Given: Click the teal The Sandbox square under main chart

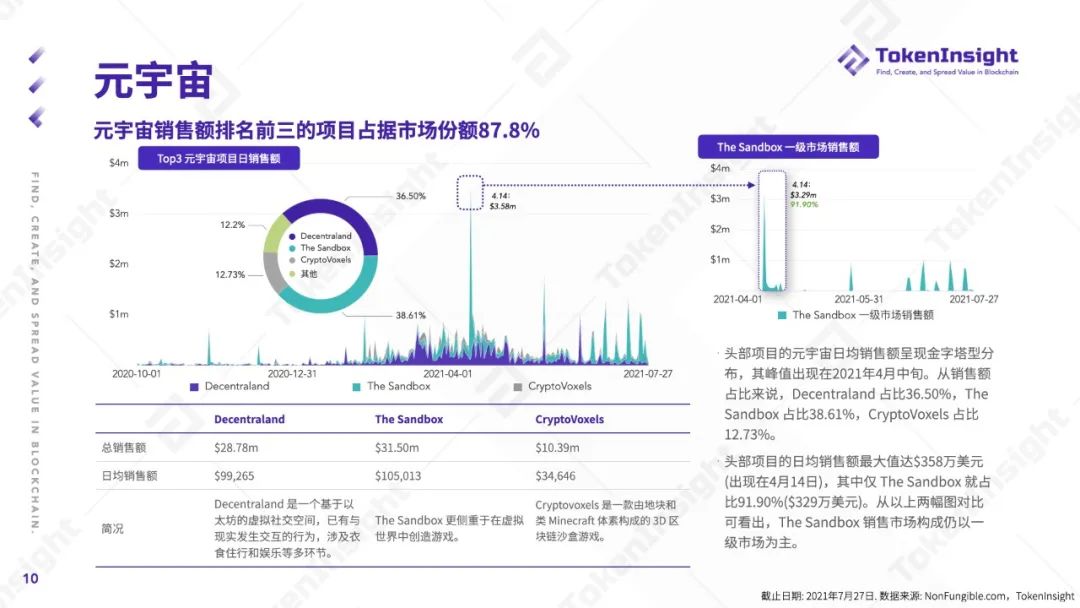Looking at the screenshot, I should [x=356, y=387].
